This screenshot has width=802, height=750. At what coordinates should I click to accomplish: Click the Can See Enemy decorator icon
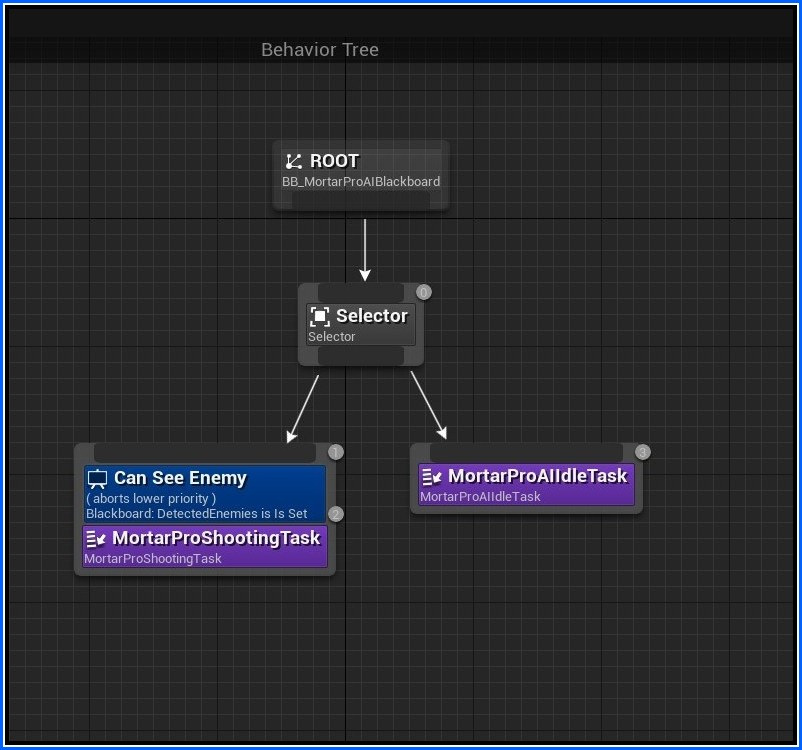[x=97, y=479]
